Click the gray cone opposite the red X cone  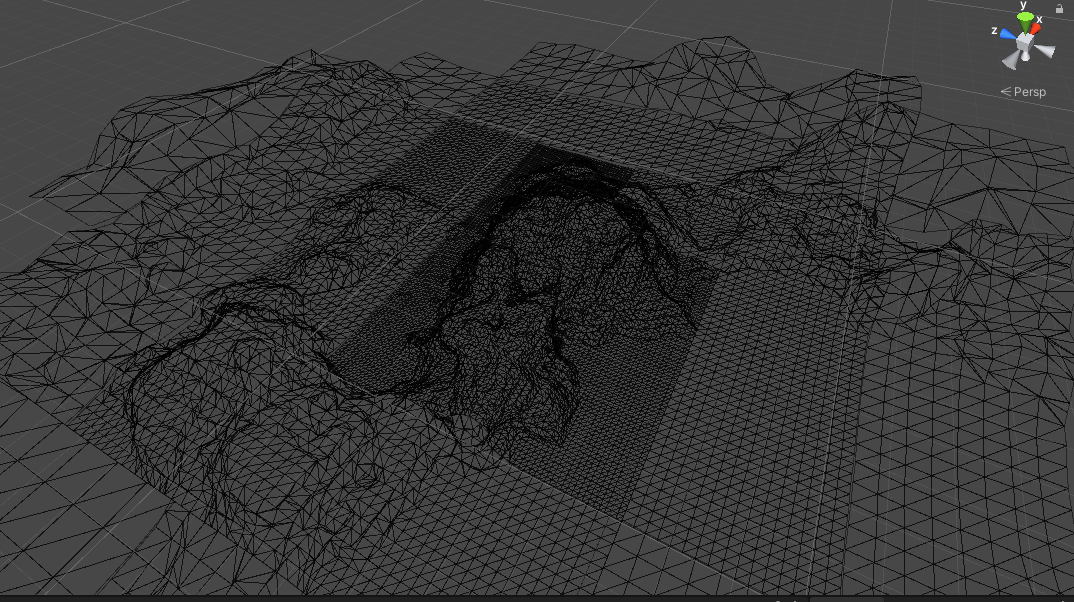(x=1010, y=60)
